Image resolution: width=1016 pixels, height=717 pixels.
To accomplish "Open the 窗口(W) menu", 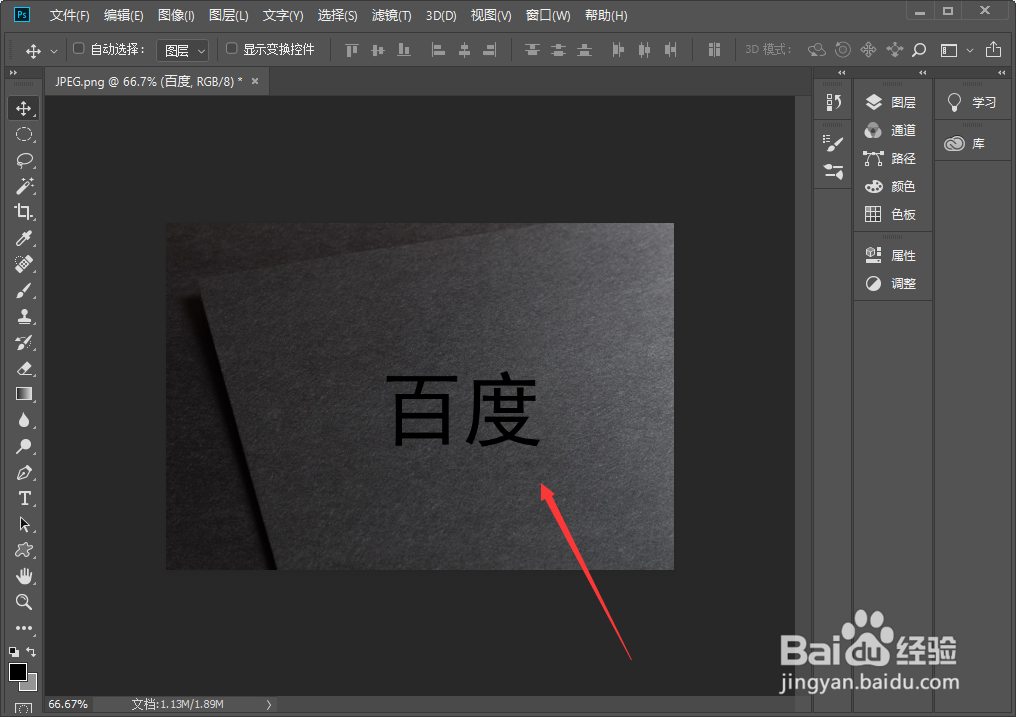I will click(x=548, y=16).
